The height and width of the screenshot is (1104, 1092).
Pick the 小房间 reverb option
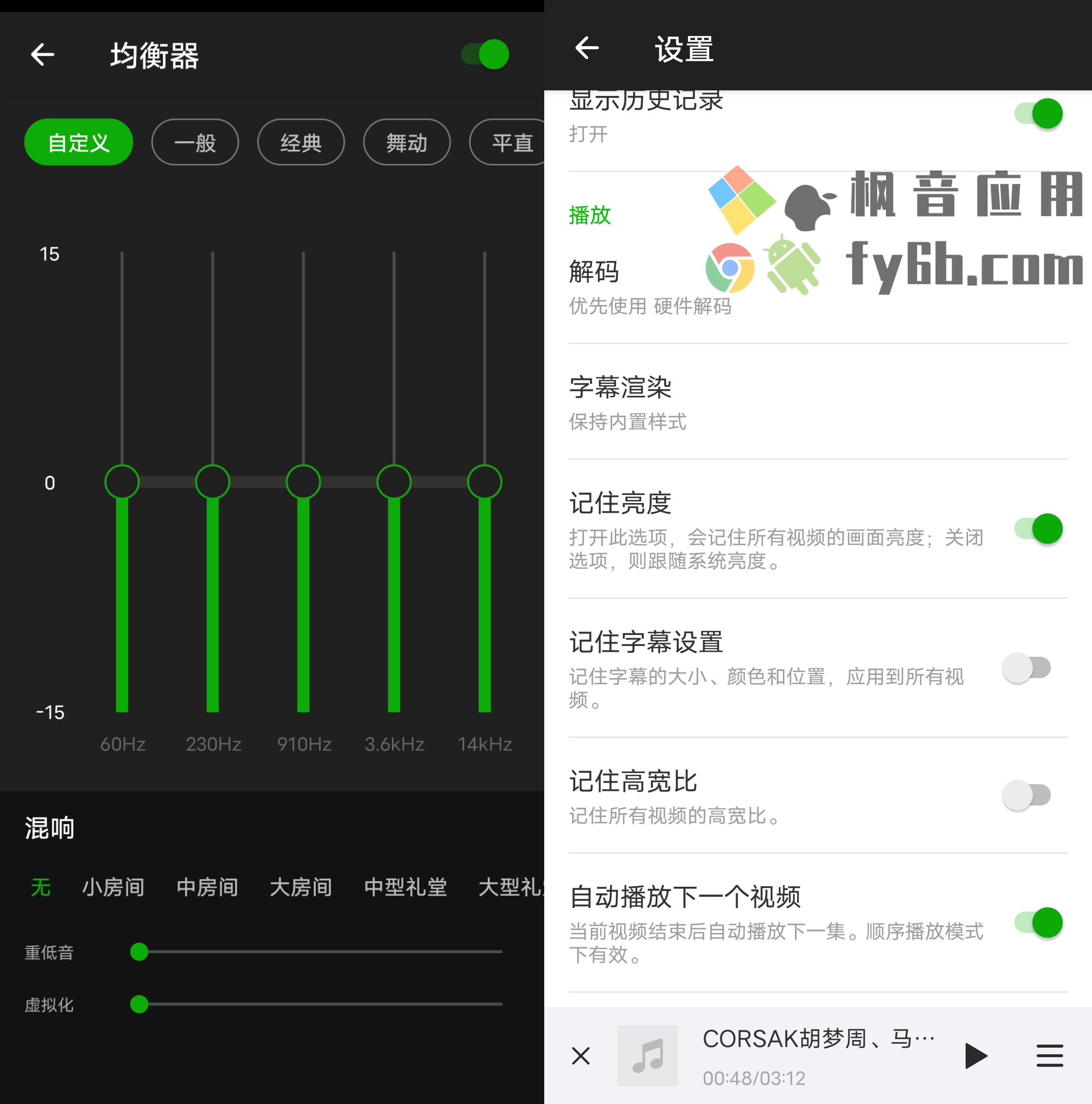[113, 887]
